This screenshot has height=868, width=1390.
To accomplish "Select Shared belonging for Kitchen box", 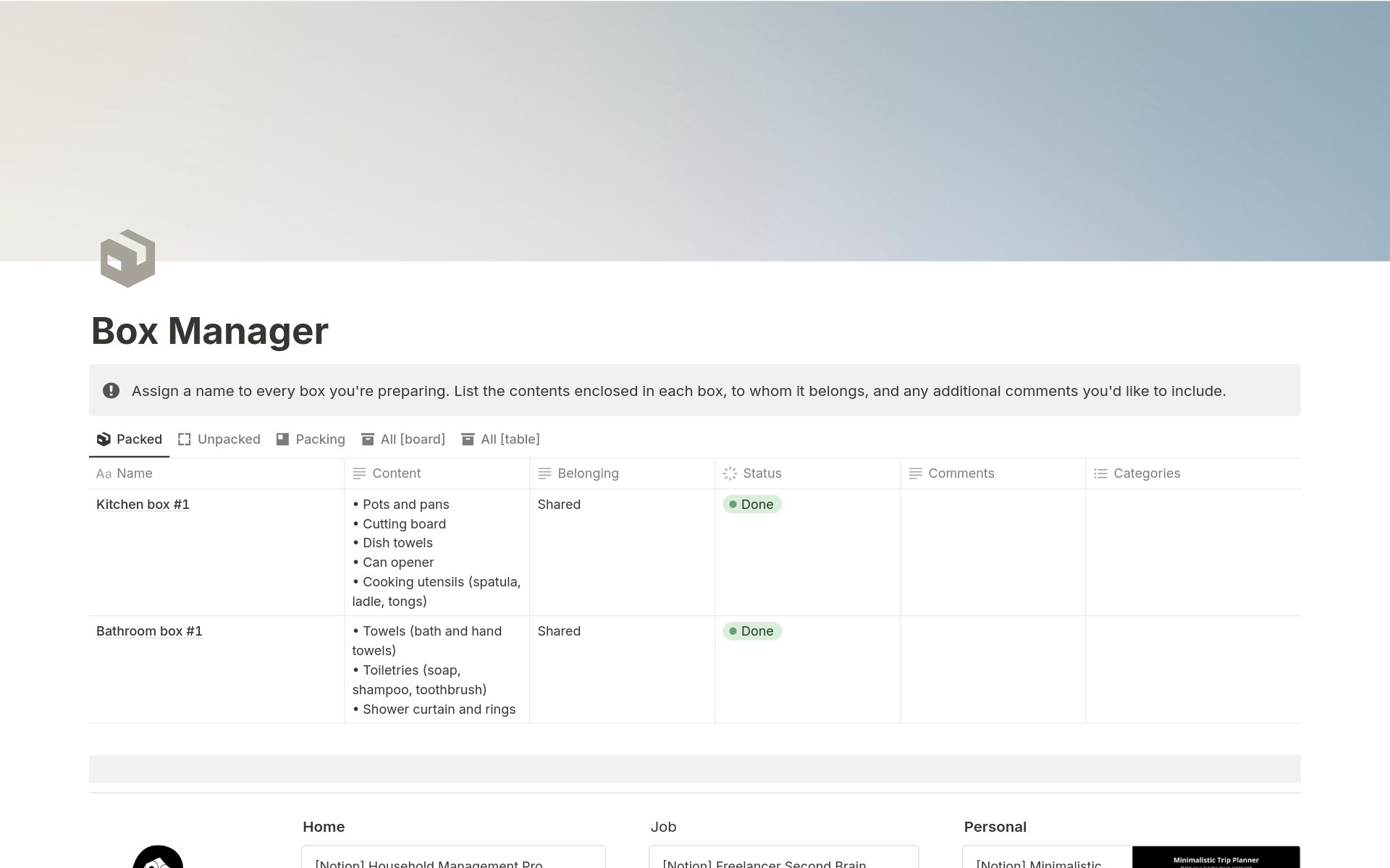I will (x=558, y=504).
